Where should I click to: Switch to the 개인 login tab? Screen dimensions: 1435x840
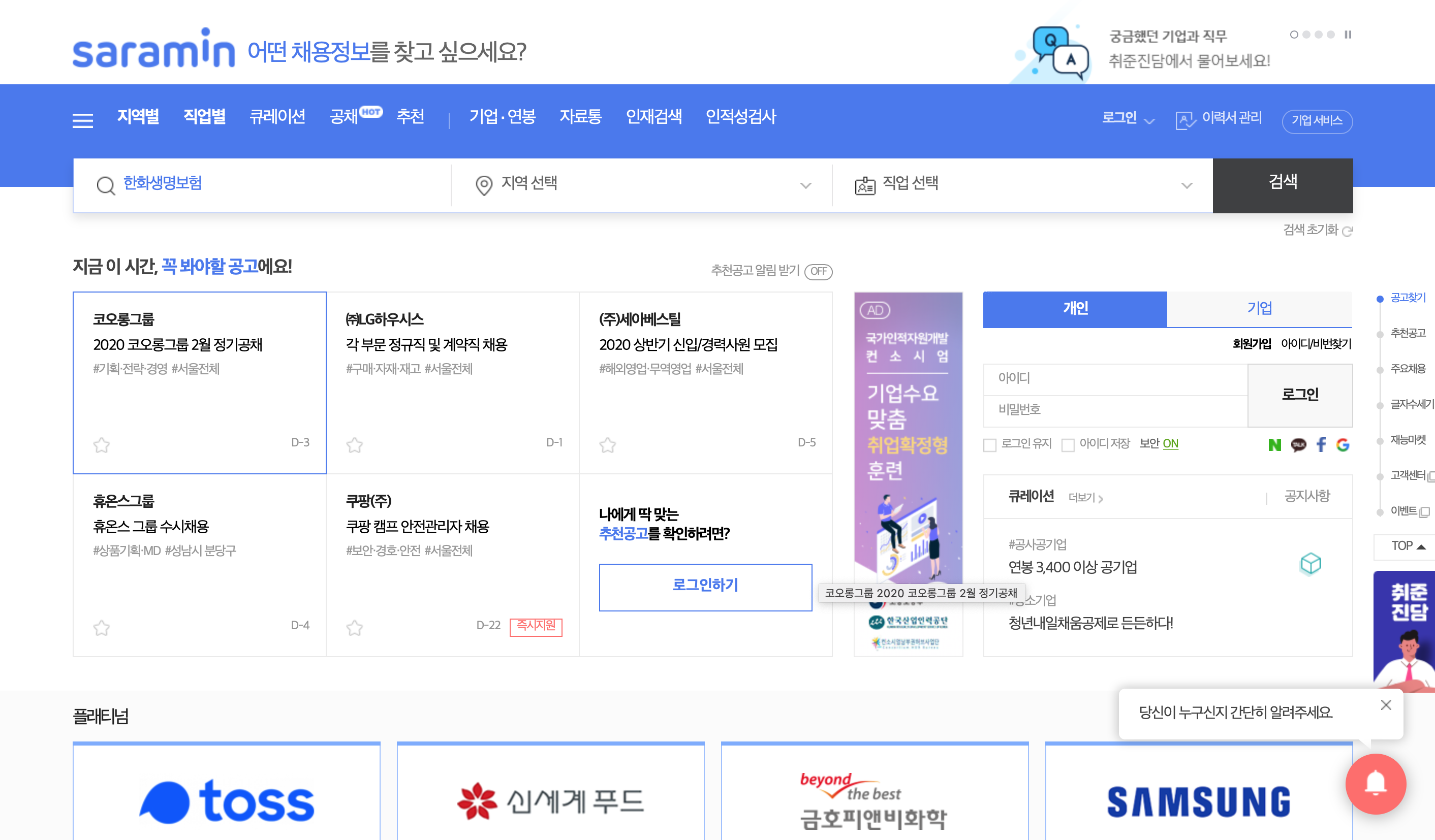(1075, 309)
